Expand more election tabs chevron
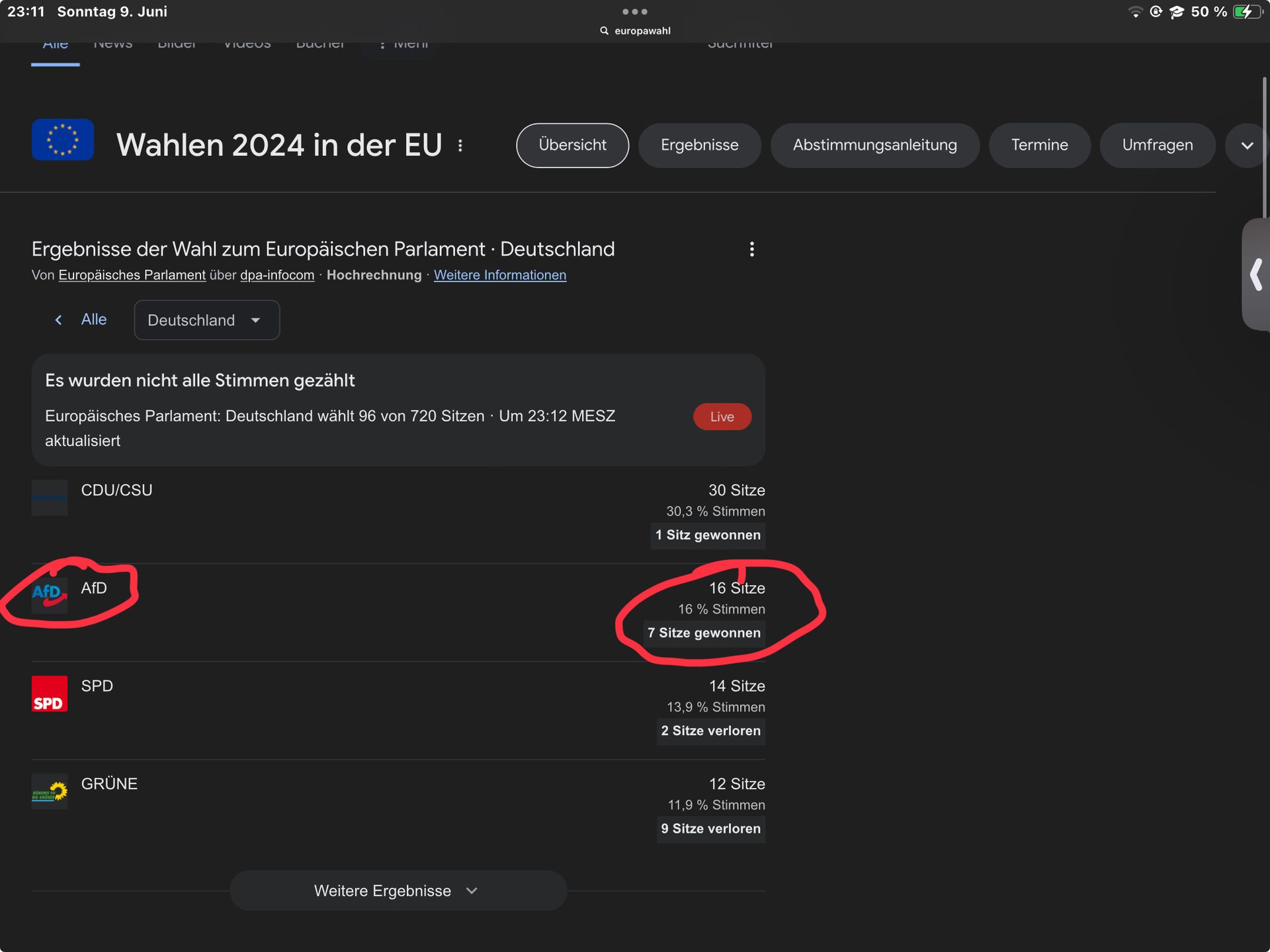 coord(1246,145)
